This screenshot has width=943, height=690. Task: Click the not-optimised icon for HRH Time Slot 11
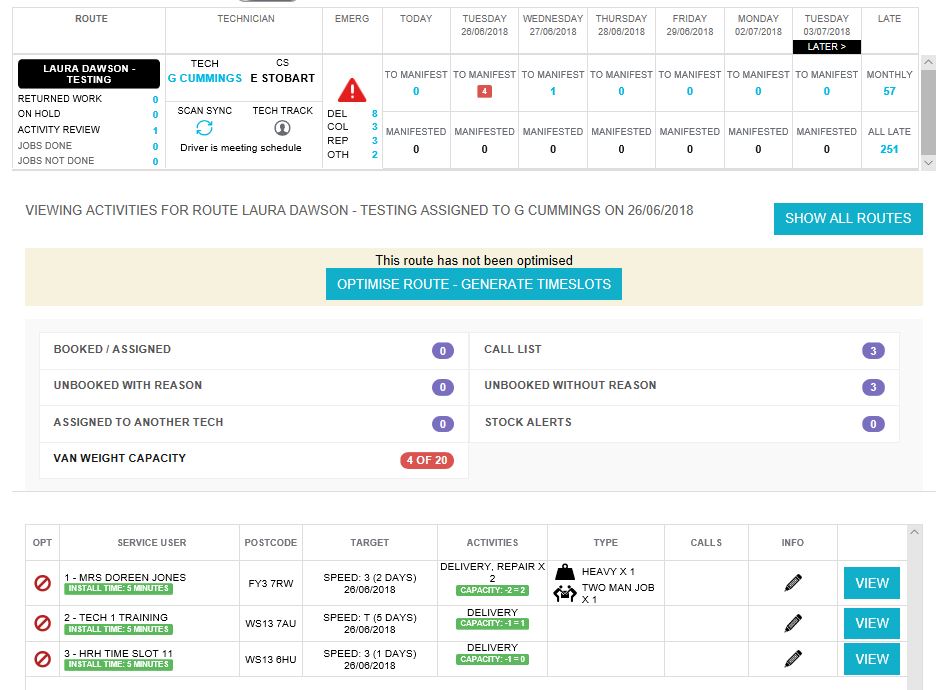[x=42, y=659]
